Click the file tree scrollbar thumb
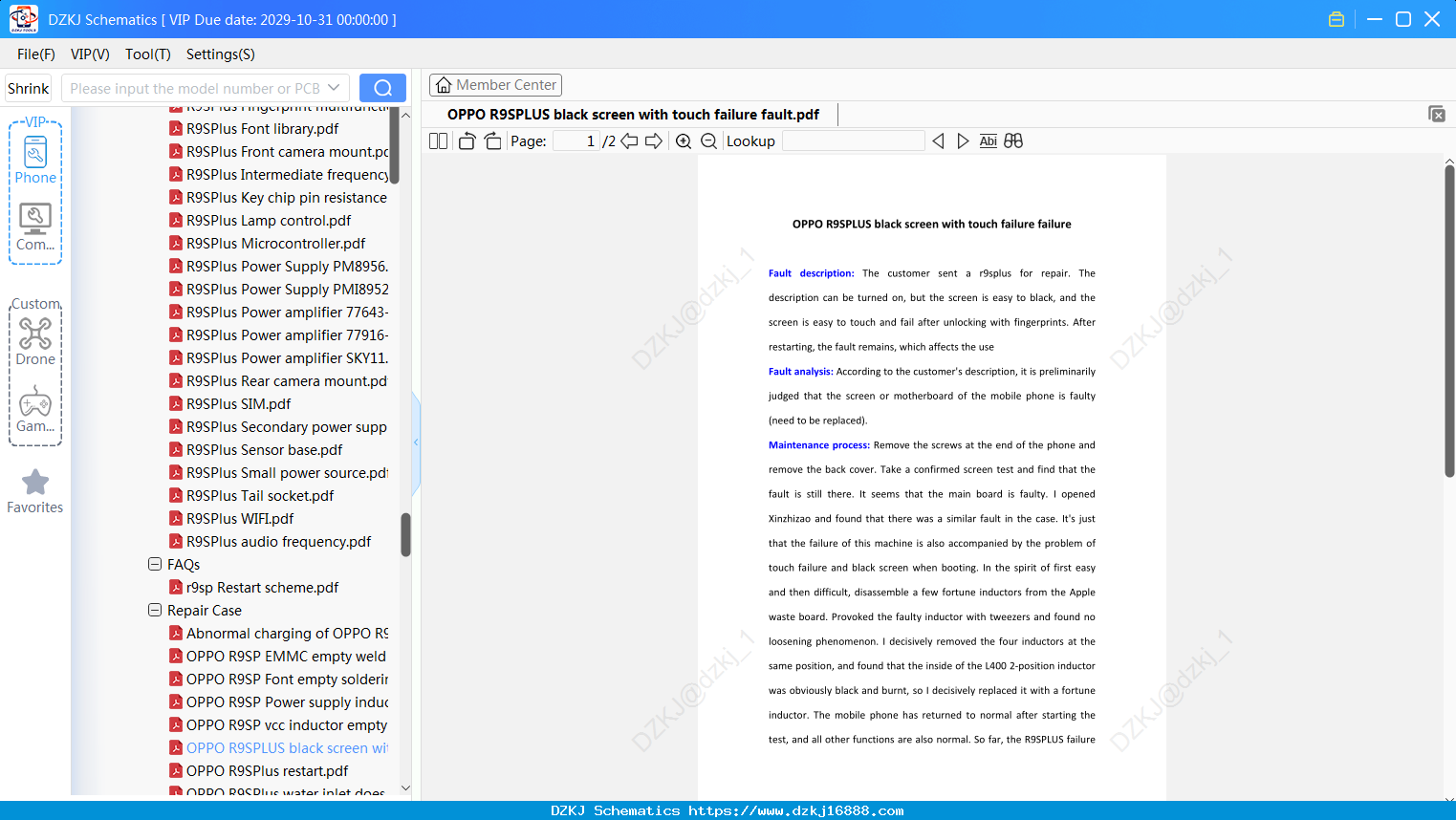The height and width of the screenshot is (820, 1456). click(x=405, y=535)
